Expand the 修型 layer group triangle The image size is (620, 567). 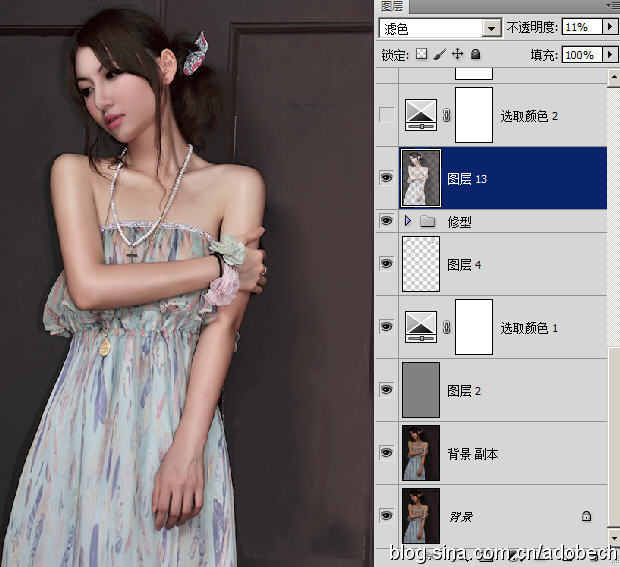tap(407, 221)
